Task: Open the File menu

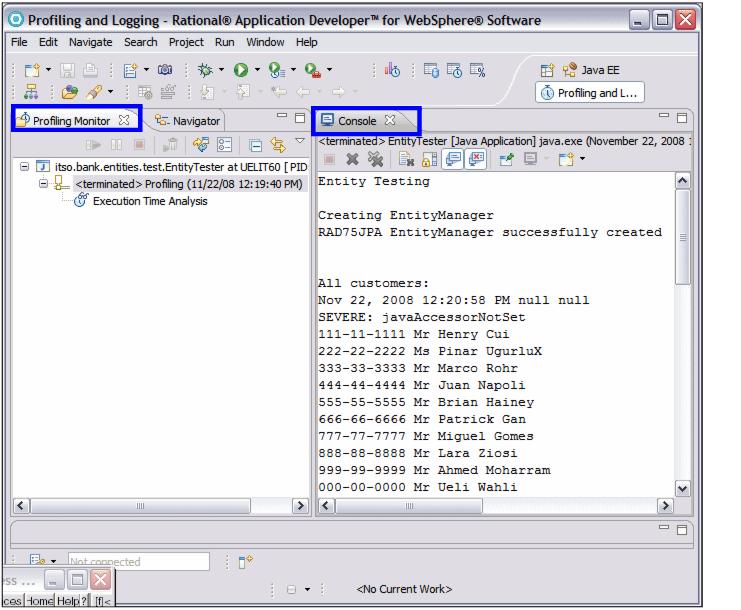Action: [x=19, y=42]
